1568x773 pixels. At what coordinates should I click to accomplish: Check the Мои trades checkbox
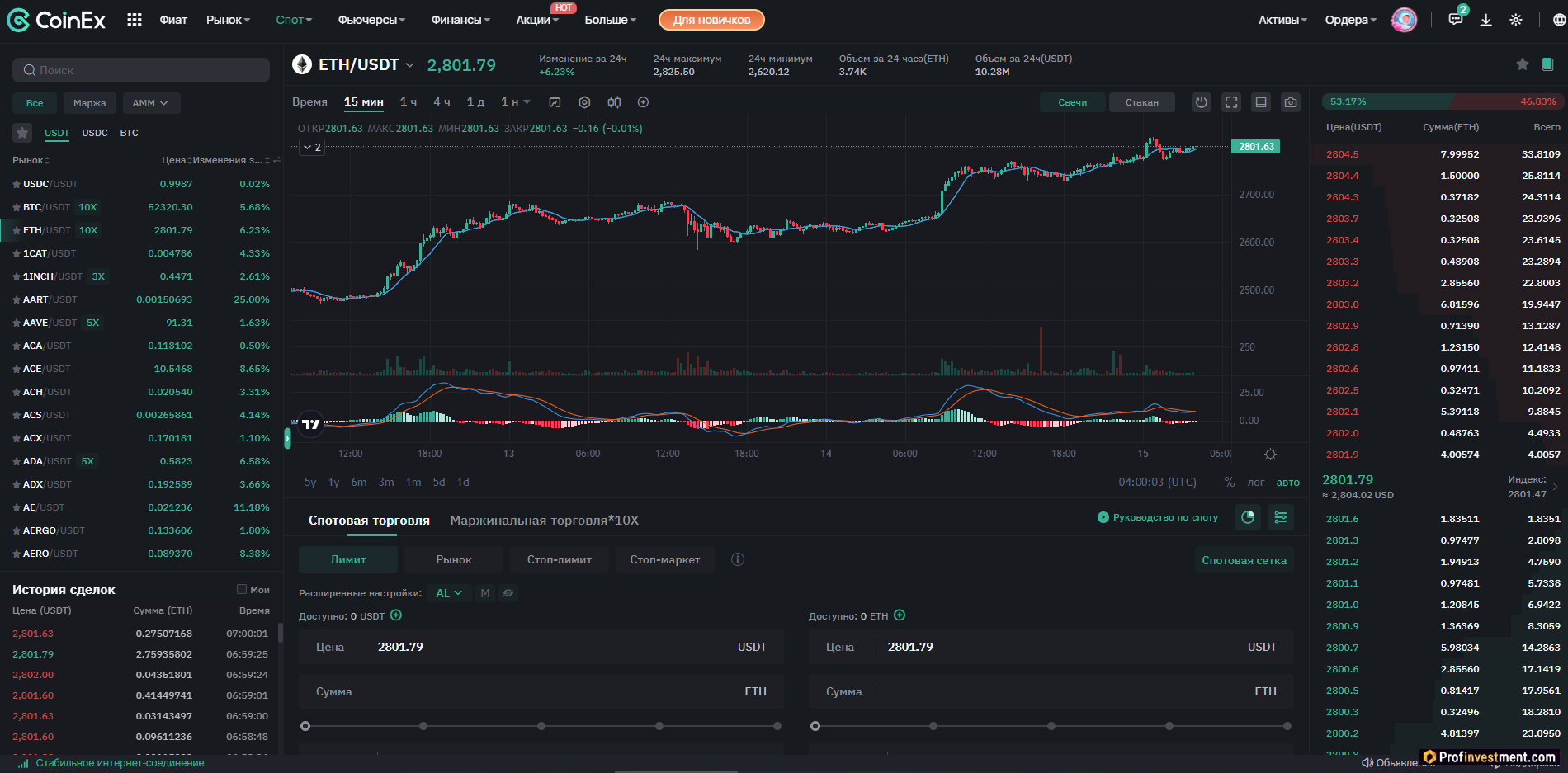[242, 589]
